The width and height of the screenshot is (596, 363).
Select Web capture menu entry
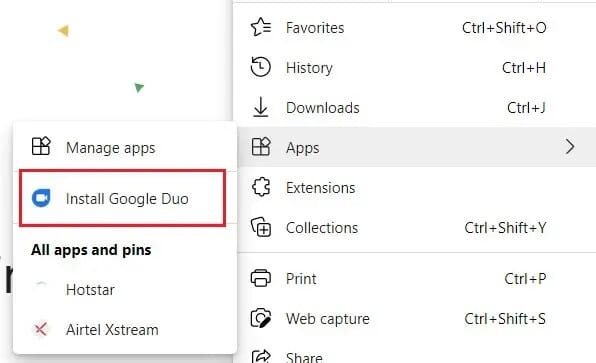[417, 319]
